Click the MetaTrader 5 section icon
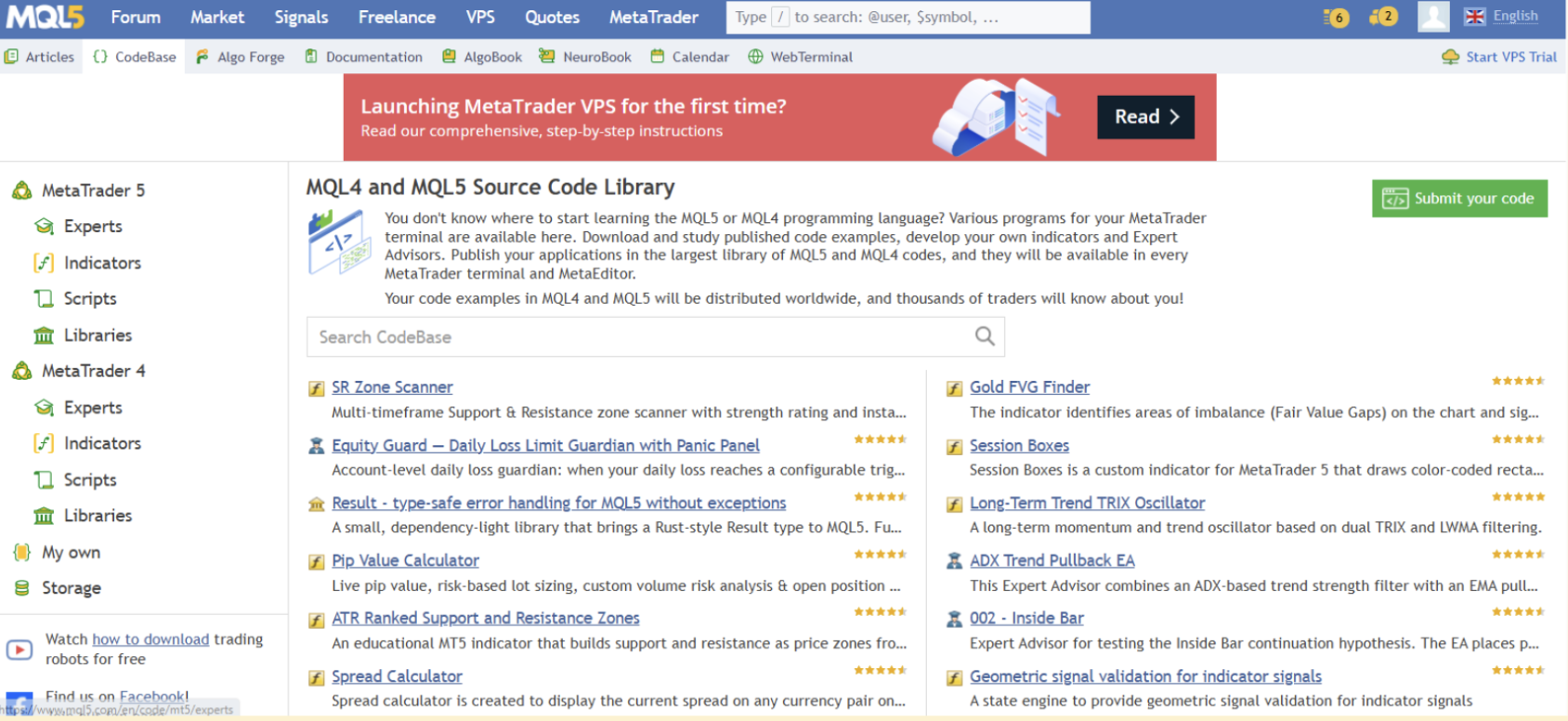1568x721 pixels. pos(22,190)
